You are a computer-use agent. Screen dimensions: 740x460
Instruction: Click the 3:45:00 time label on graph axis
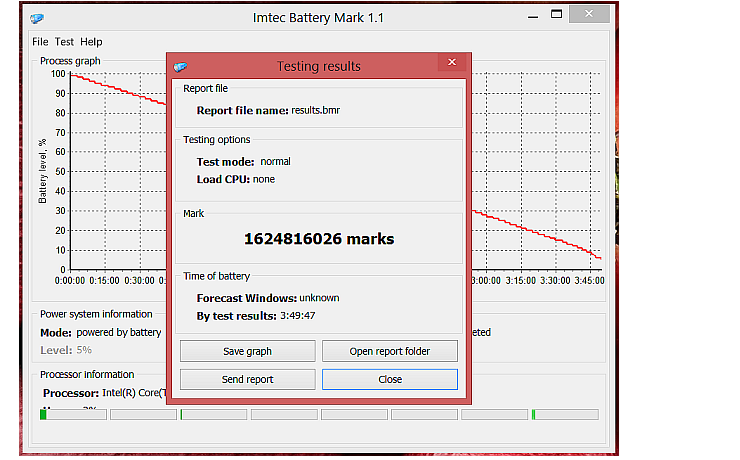589,281
